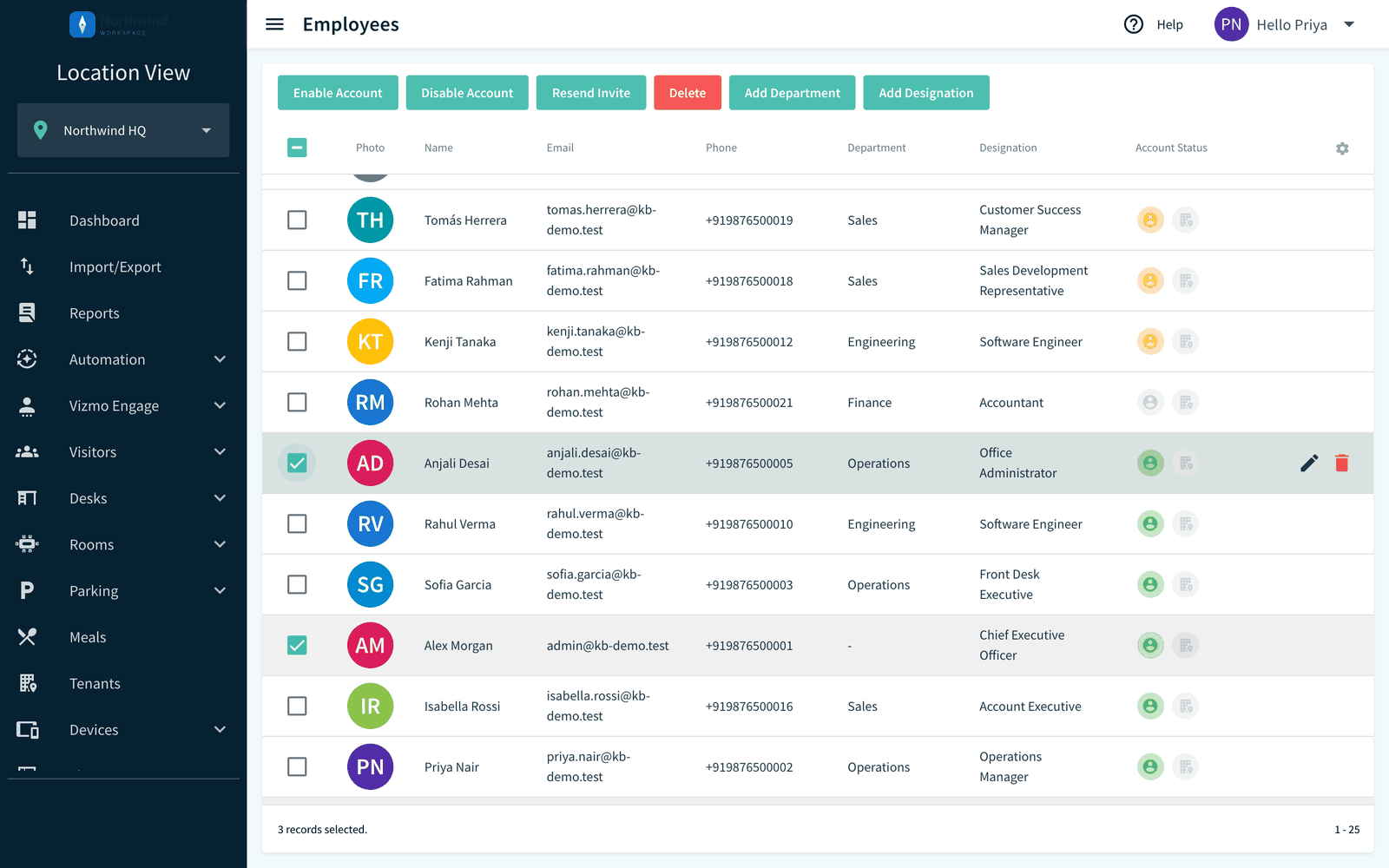
Task: Click the PN user avatar
Action: pos(1231,24)
